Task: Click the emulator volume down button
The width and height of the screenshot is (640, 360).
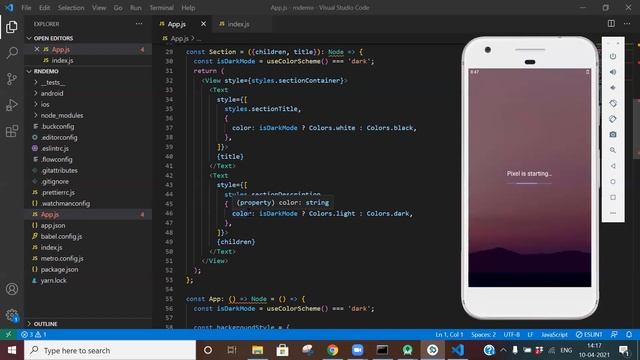Action: coord(613,88)
